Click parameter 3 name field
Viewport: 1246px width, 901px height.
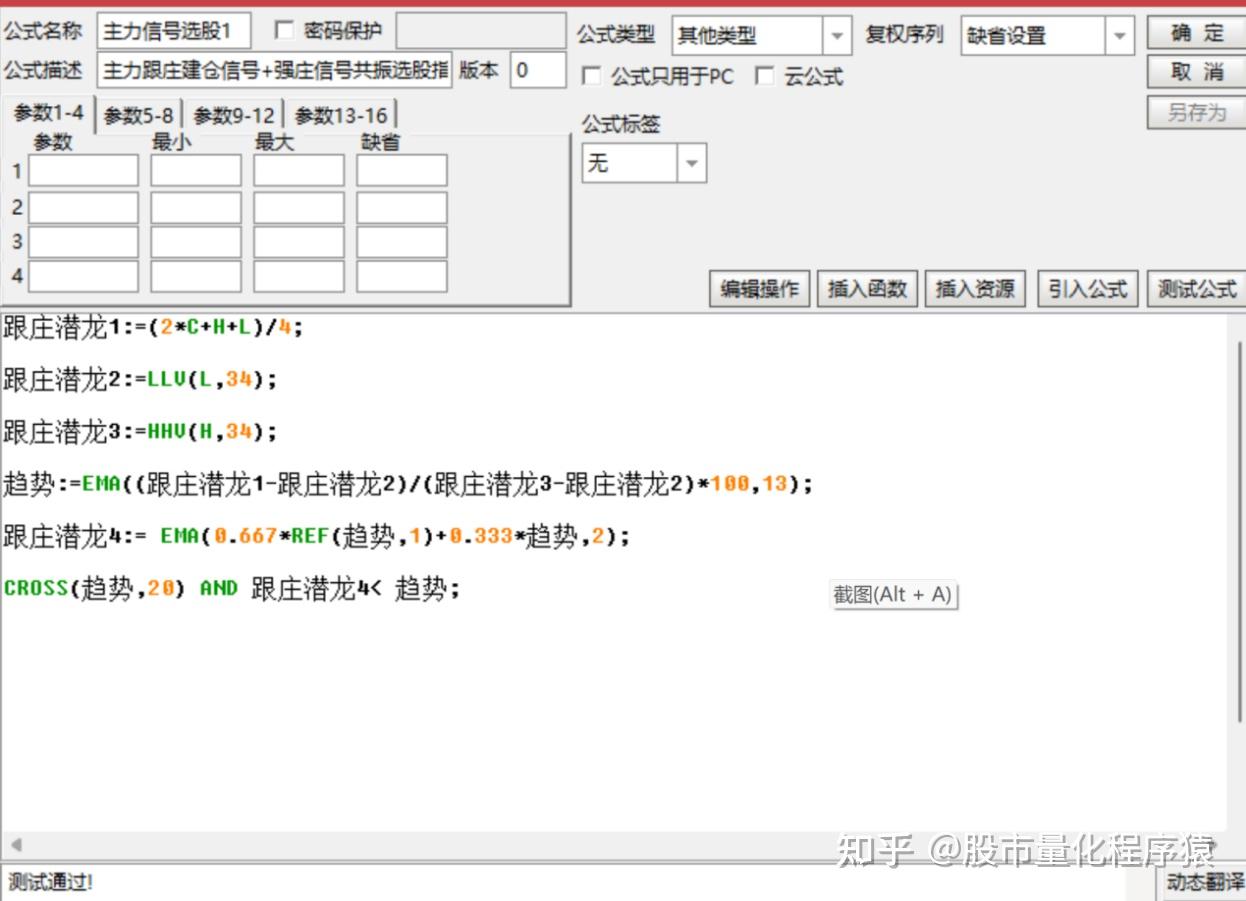83,241
